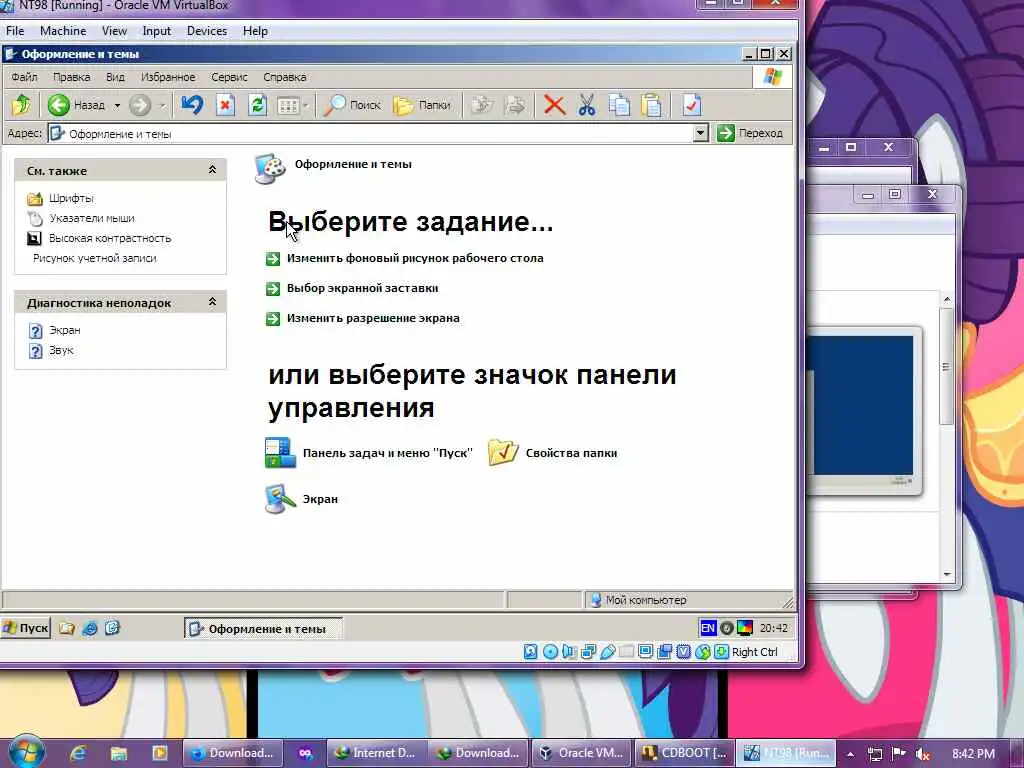The image size is (1024, 768).
Task: Open host taskbar Internet Explorer icon
Action: click(78, 753)
